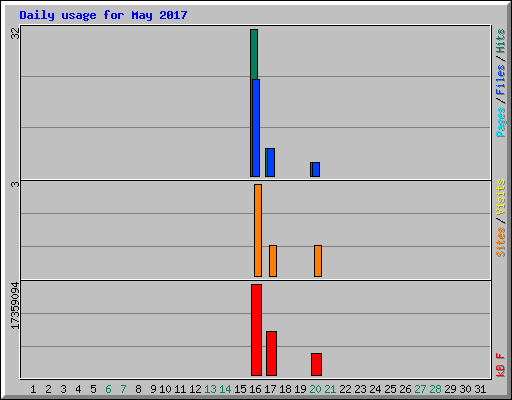
Task: Click day 10 on the x-axis
Action: (x=165, y=389)
